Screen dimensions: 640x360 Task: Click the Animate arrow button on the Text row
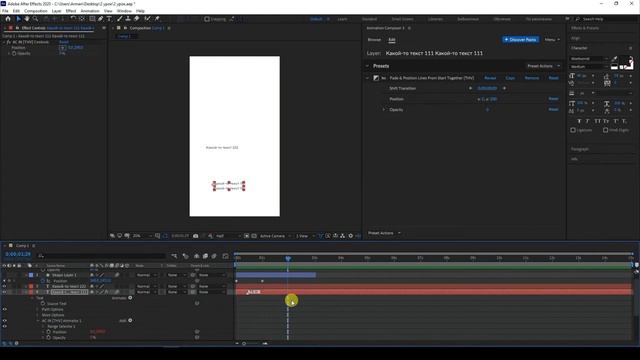point(130,298)
